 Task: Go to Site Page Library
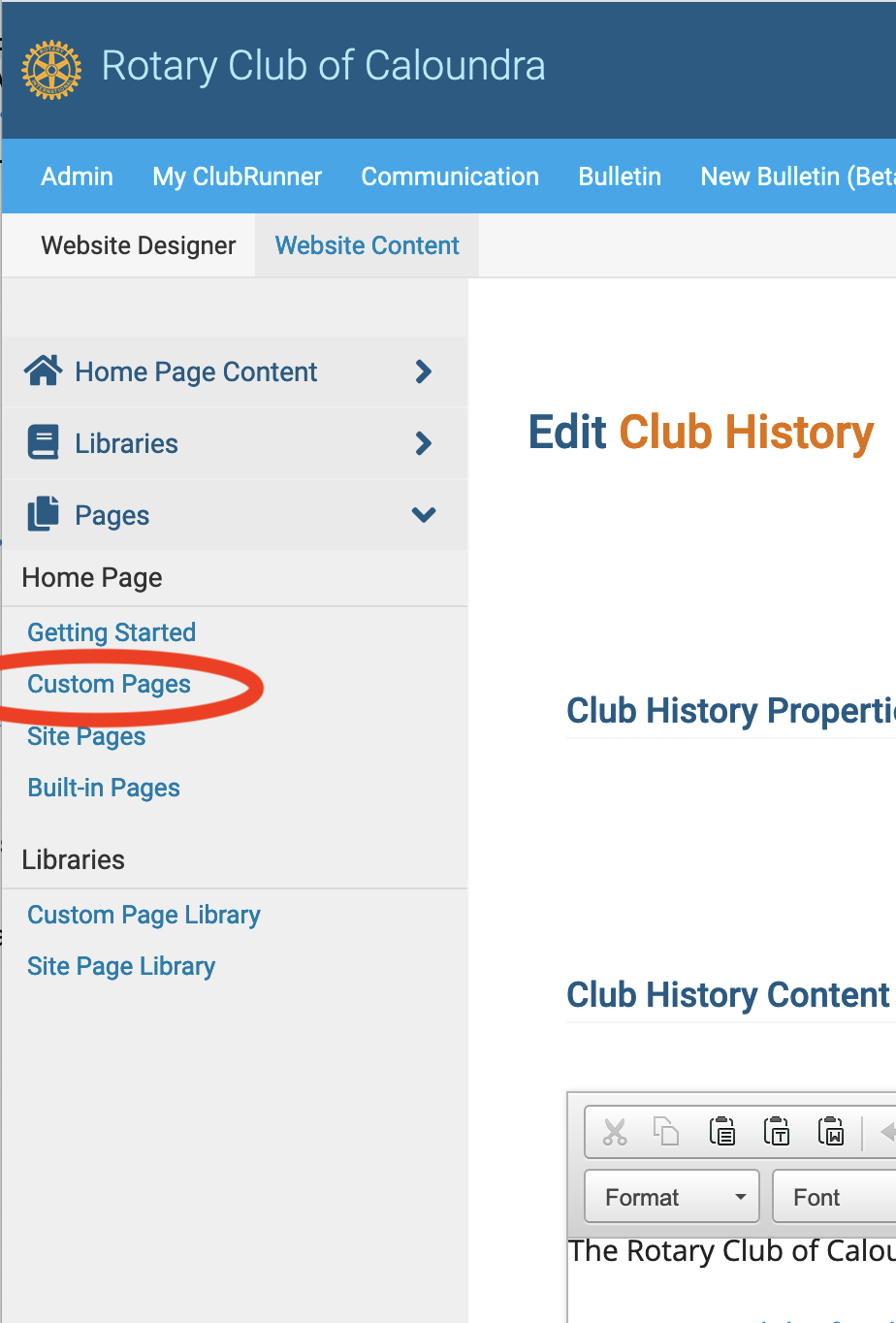click(x=121, y=967)
